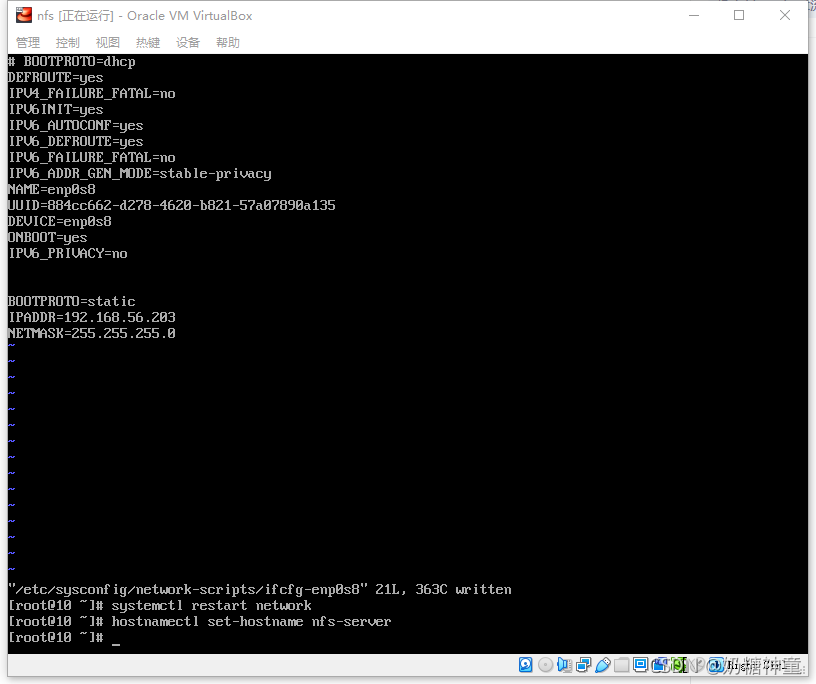Click the UUID=884cc662 line
This screenshot has width=816, height=684.
click(x=172, y=205)
